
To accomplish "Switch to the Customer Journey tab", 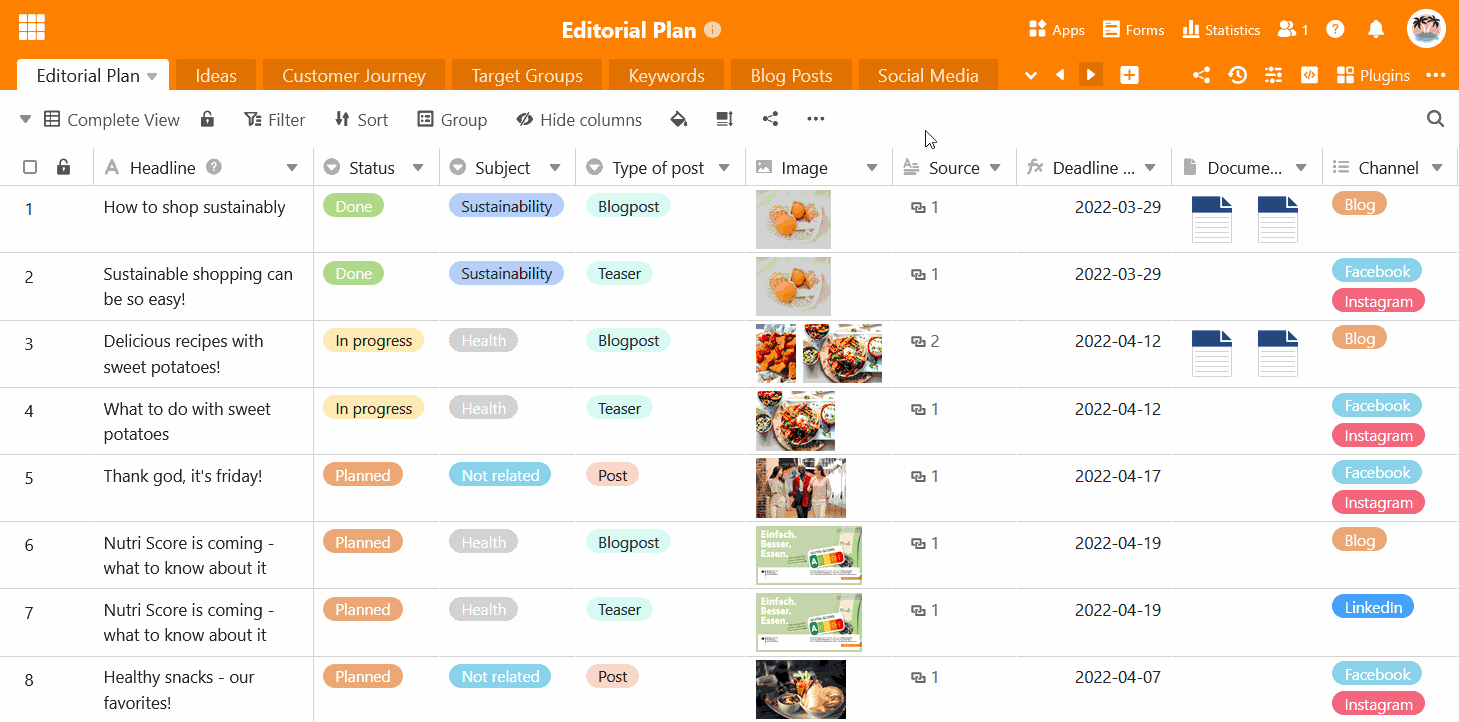I will click(353, 76).
